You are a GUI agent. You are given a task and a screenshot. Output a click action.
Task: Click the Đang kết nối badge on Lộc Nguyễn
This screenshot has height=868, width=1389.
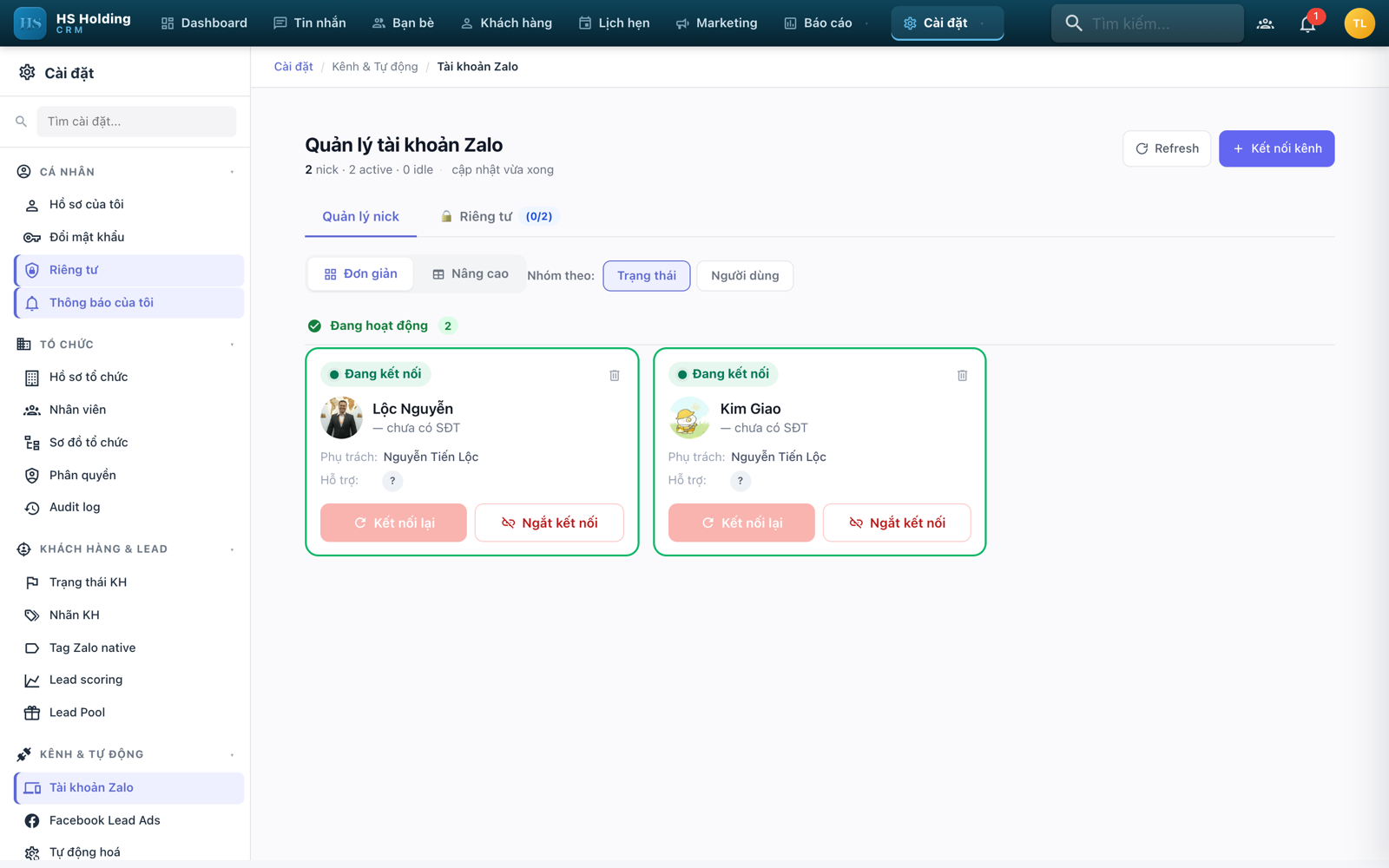click(x=375, y=374)
